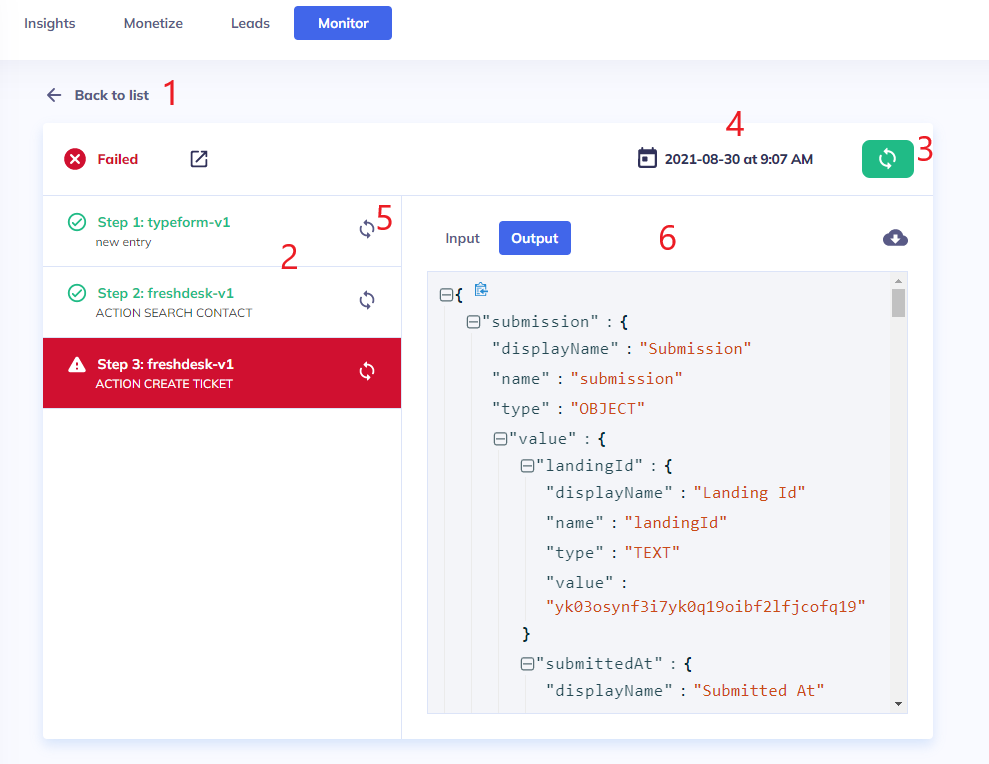Screen dimensions: 989x764
Task: Click the calendar icon beside run date
Action: (x=647, y=158)
